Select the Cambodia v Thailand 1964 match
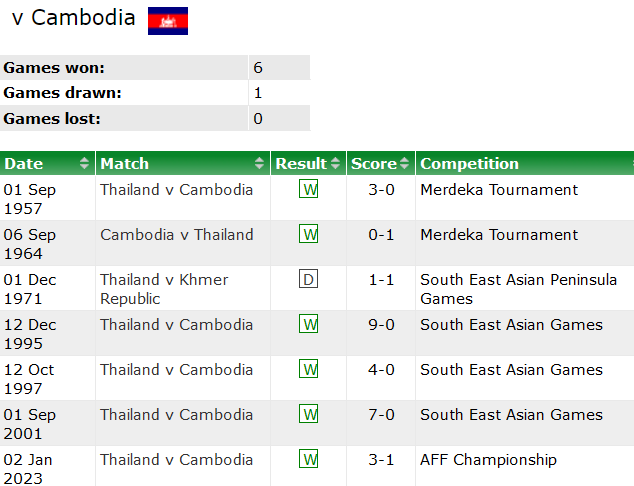Viewport: 634px width, 486px height. point(177,235)
